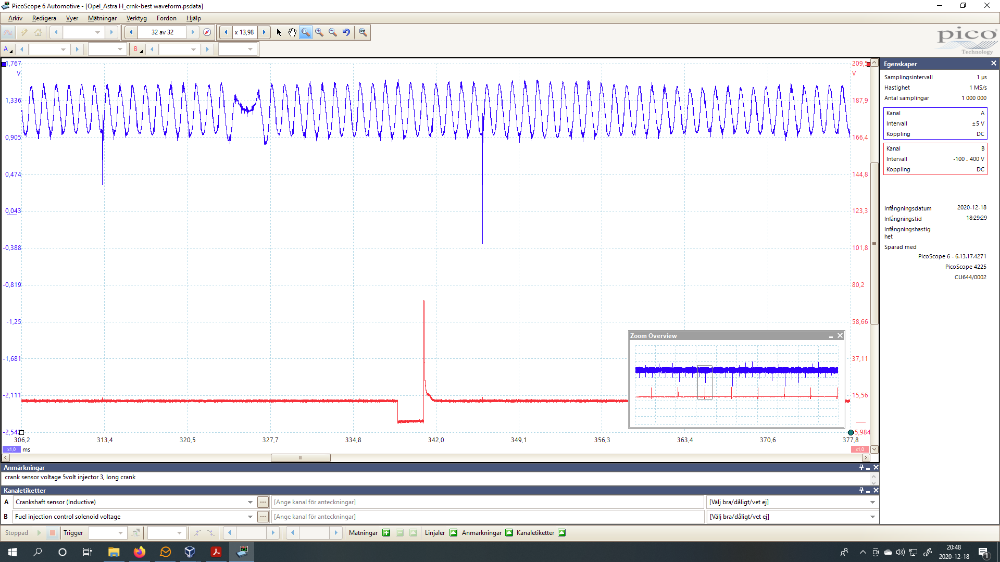Select the arrow pointer selection tool
This screenshot has width=1000, height=562.
[x=279, y=32]
